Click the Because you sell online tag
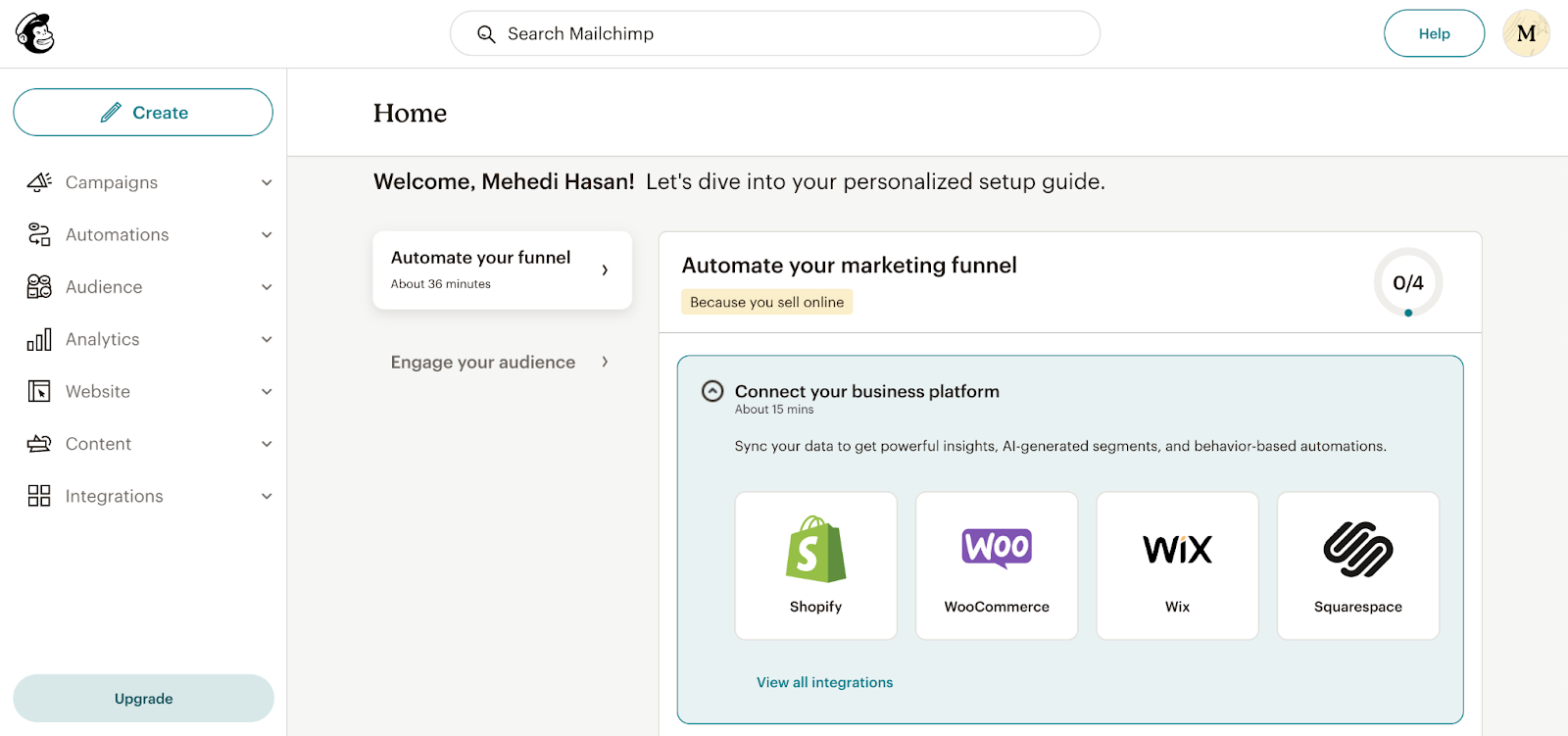Image resolution: width=1568 pixels, height=736 pixels. [x=767, y=302]
